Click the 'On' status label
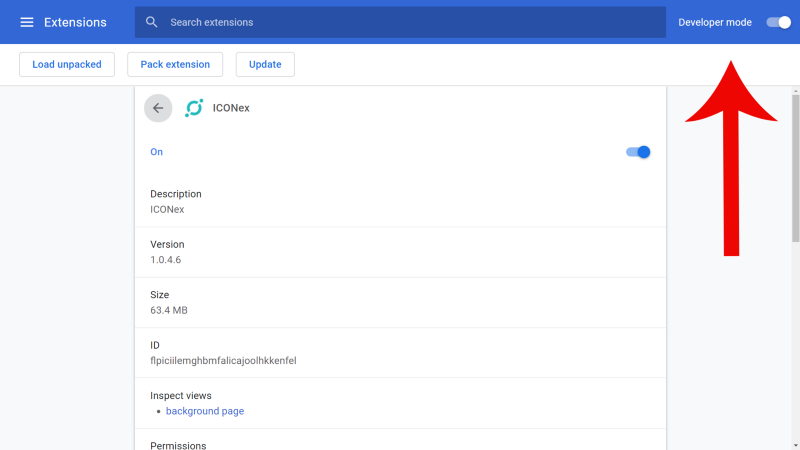Image resolution: width=800 pixels, height=450 pixels. click(156, 152)
